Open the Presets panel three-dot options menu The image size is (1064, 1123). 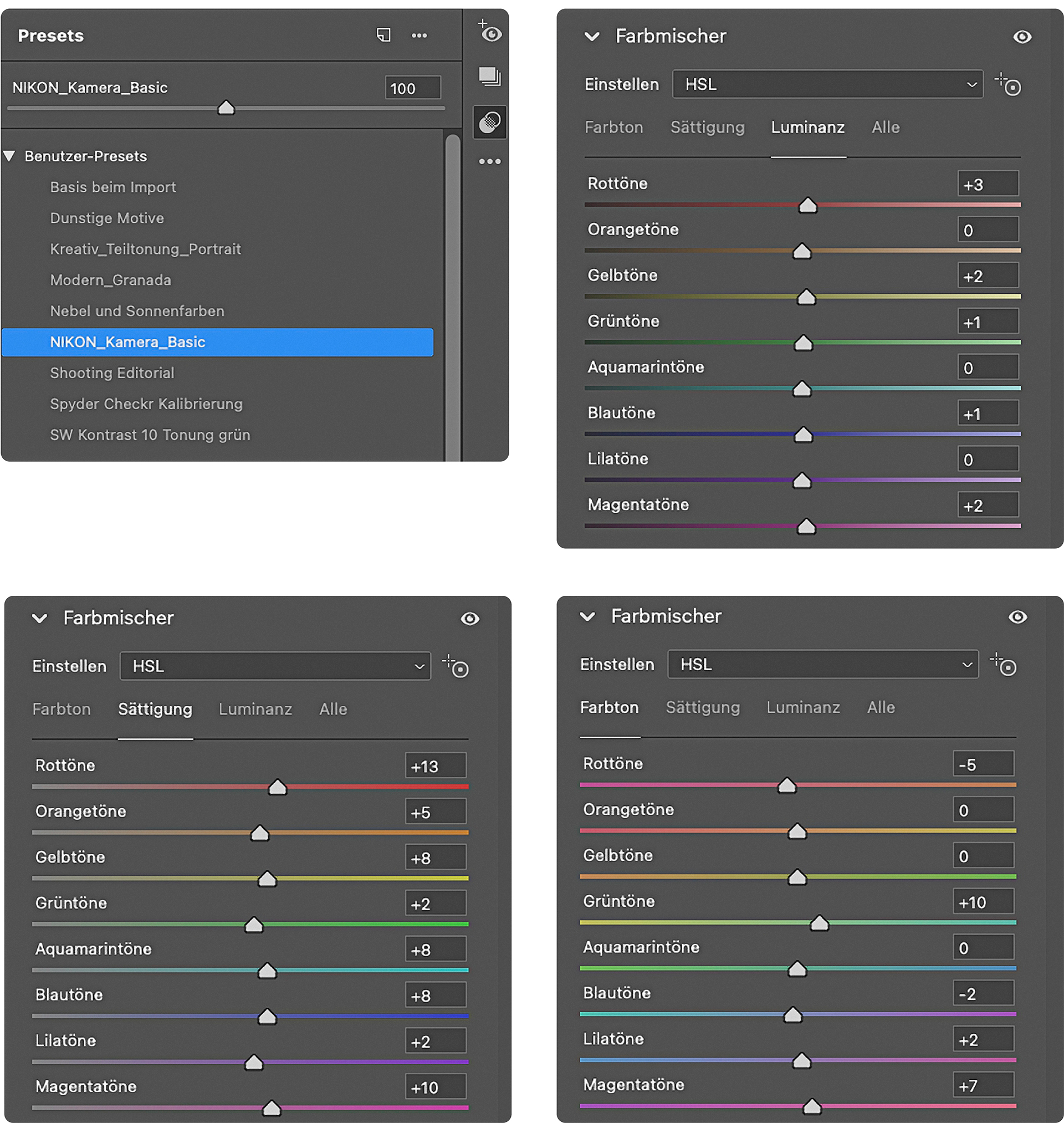tap(419, 35)
